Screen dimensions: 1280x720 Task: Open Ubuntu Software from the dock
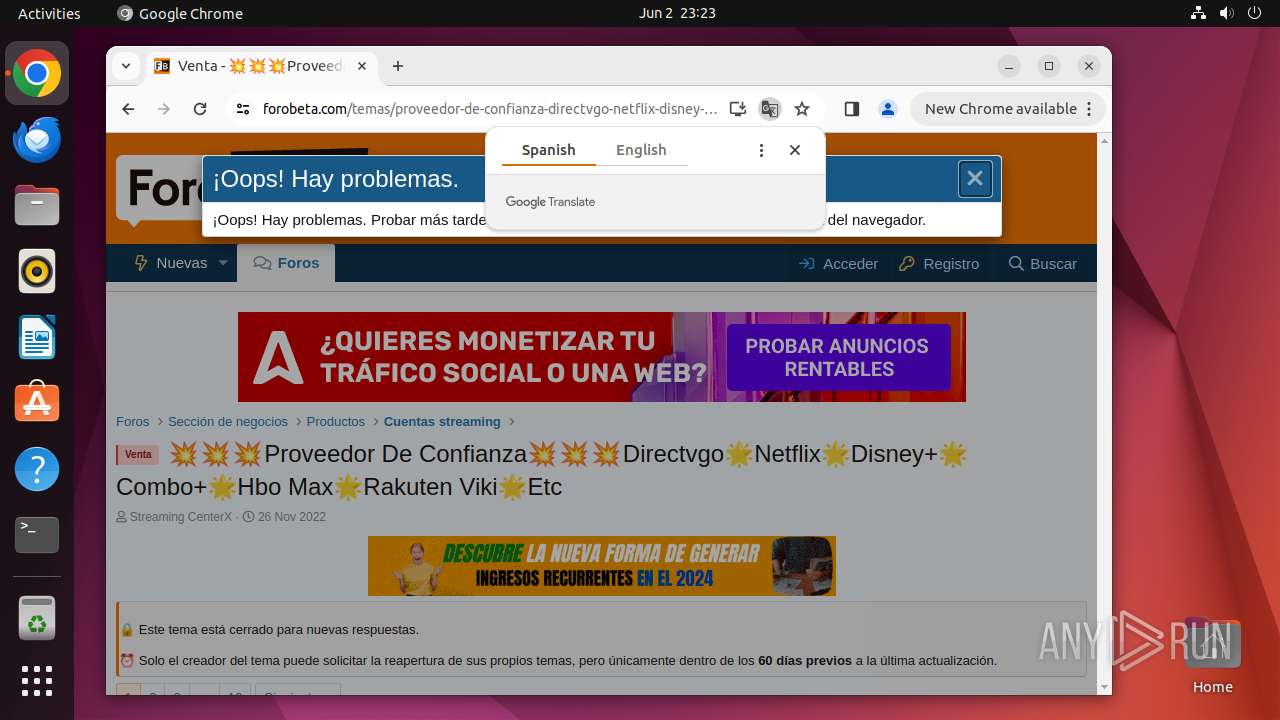click(x=37, y=403)
